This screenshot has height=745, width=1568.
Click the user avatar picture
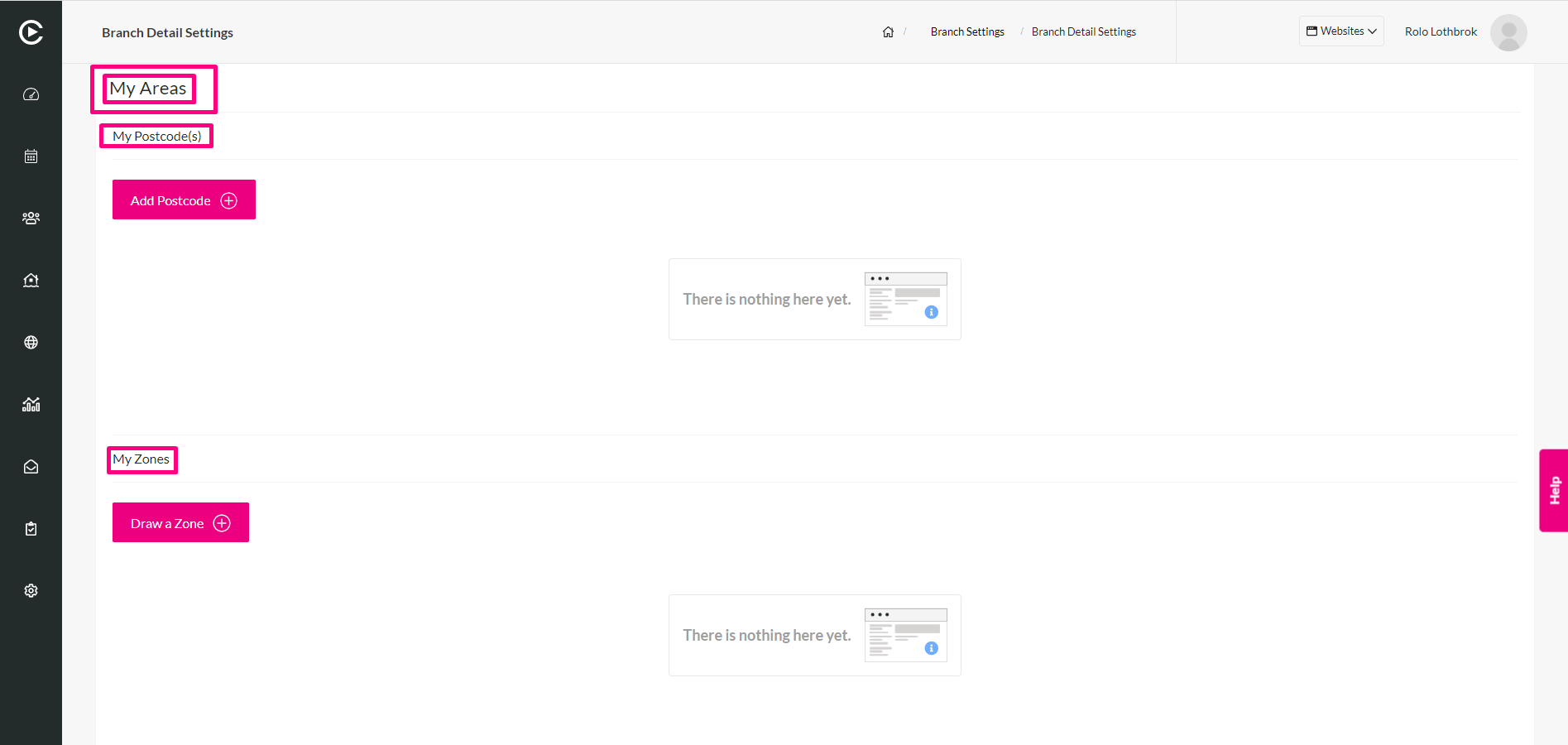pyautogui.click(x=1508, y=32)
